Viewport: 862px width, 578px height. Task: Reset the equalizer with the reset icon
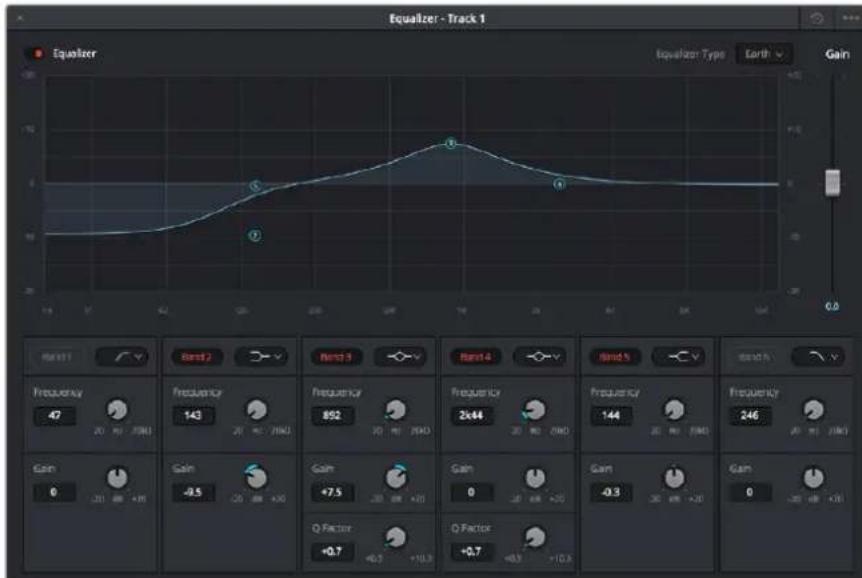(x=817, y=18)
